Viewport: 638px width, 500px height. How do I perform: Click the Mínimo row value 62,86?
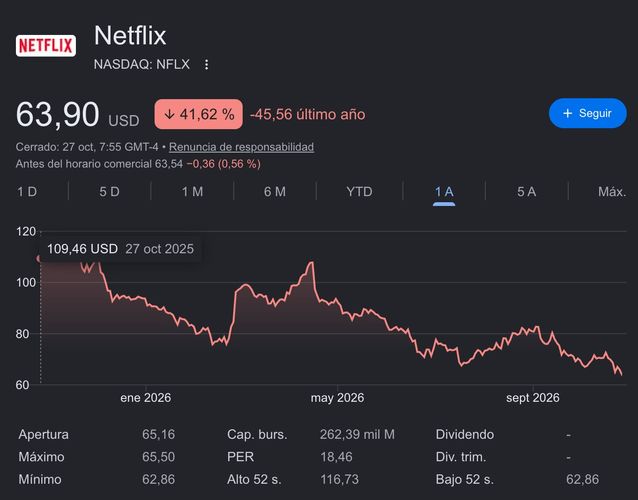158,479
